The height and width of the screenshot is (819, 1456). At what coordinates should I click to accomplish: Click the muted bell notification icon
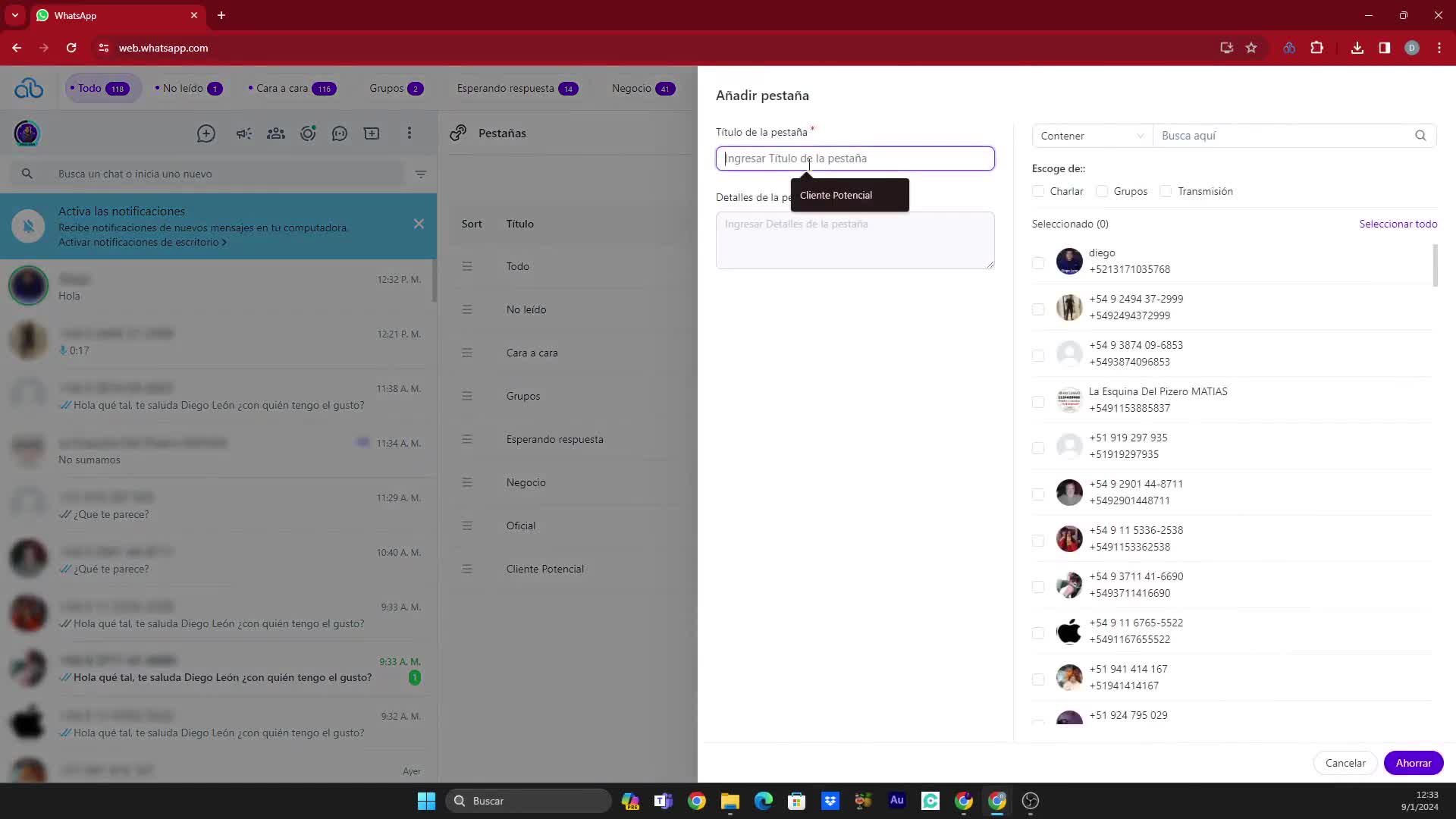coord(28,226)
